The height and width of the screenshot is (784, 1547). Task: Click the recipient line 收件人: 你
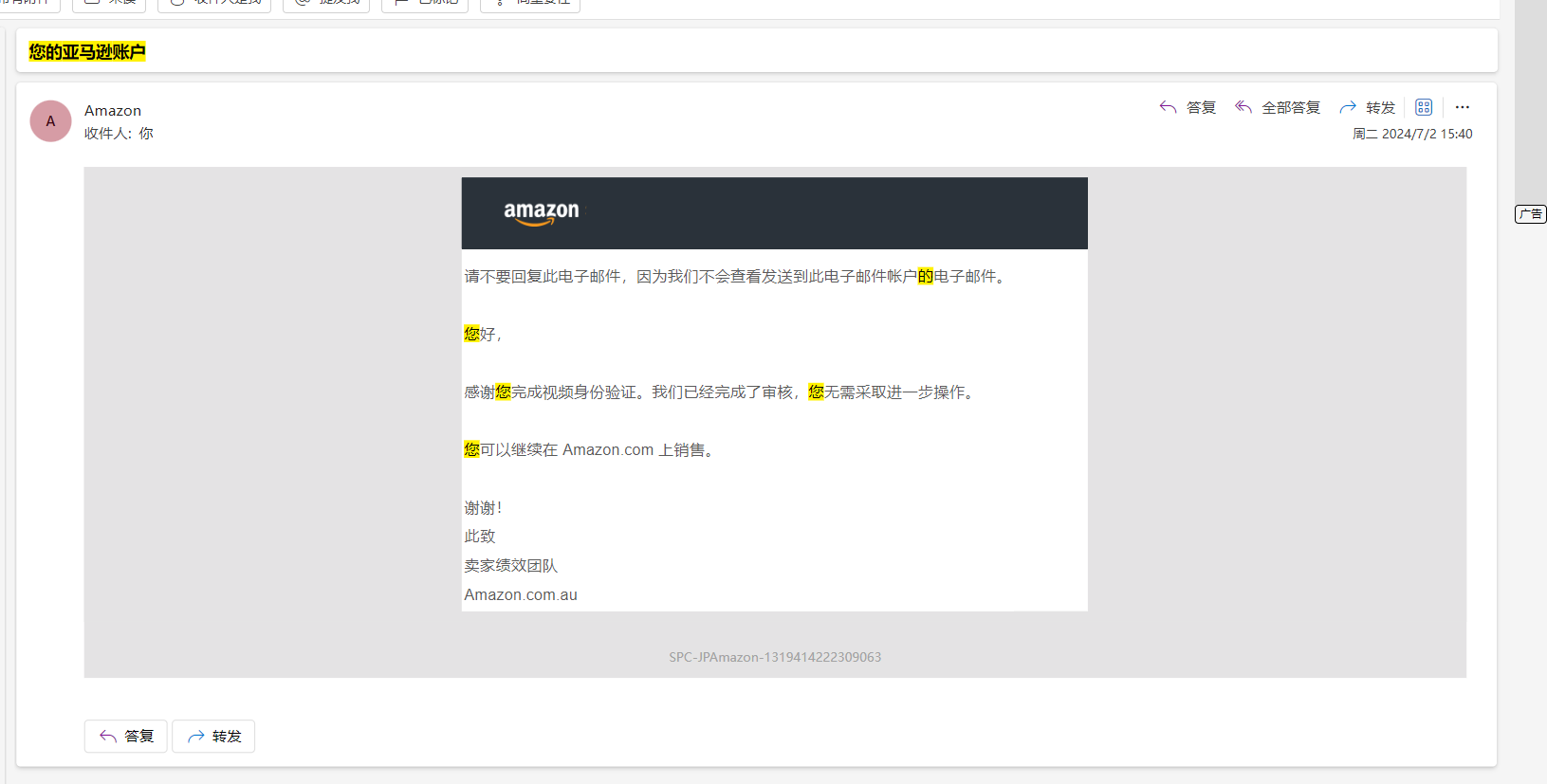click(119, 134)
